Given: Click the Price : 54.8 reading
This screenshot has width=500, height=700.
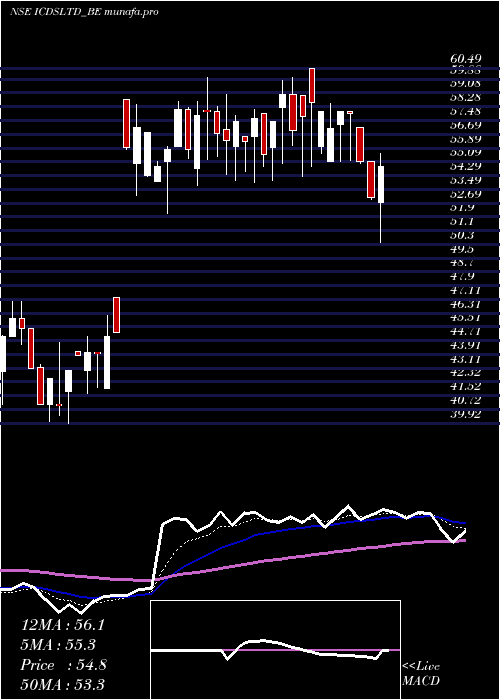Looking at the screenshot, I should click(63, 665).
